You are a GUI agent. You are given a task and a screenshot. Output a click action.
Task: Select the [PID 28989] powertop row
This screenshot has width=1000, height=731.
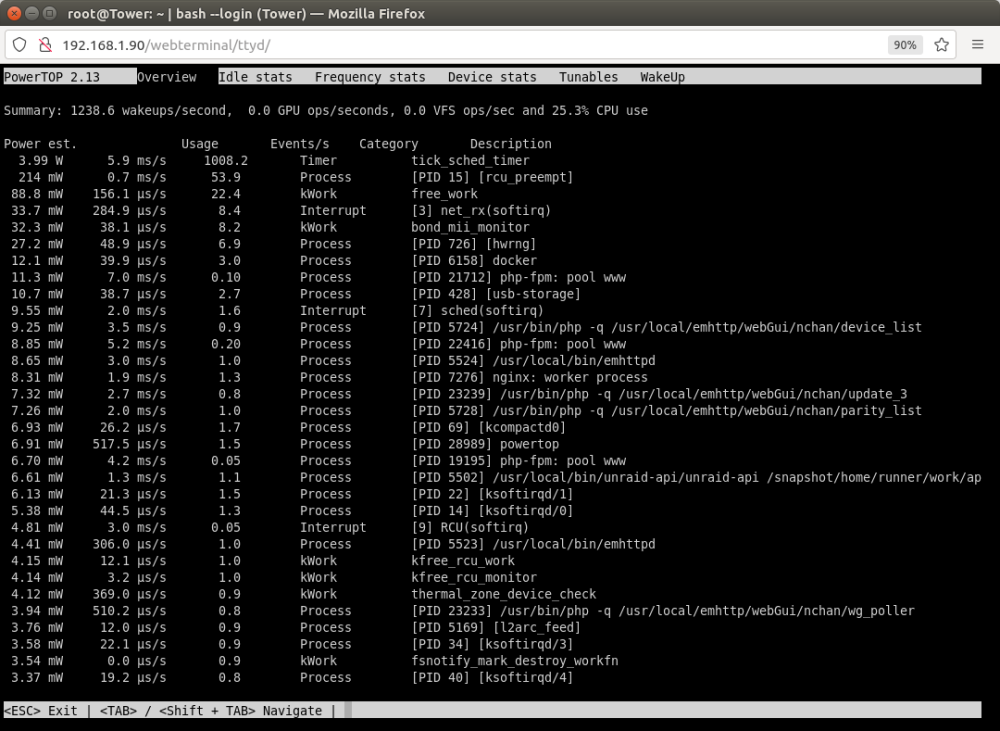(284, 443)
